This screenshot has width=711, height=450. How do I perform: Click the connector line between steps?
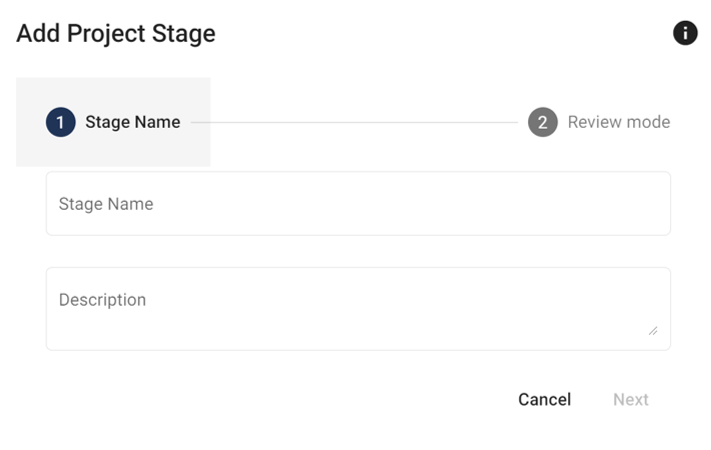354,123
